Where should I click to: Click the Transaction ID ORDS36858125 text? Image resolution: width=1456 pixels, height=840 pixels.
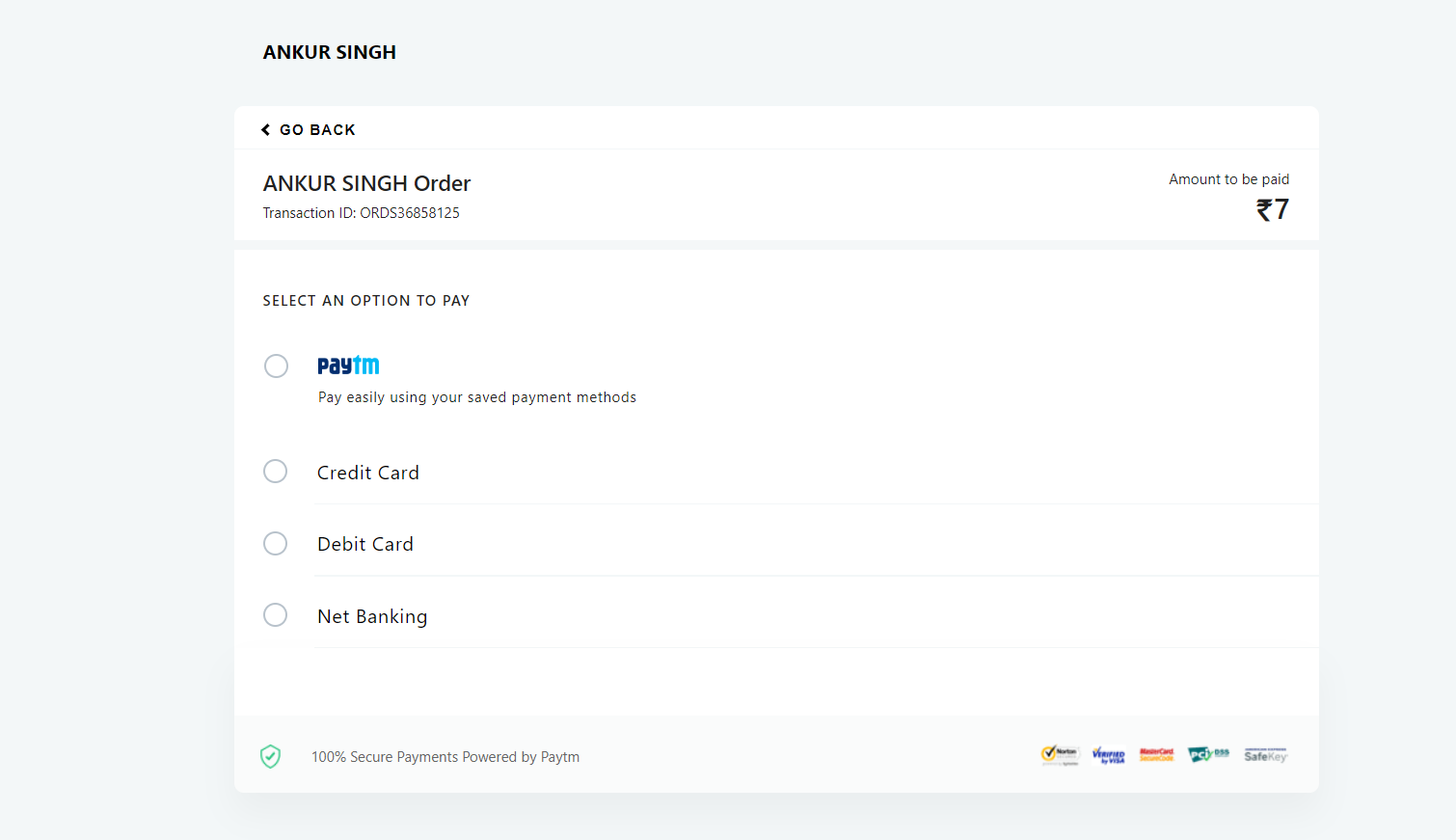click(362, 213)
